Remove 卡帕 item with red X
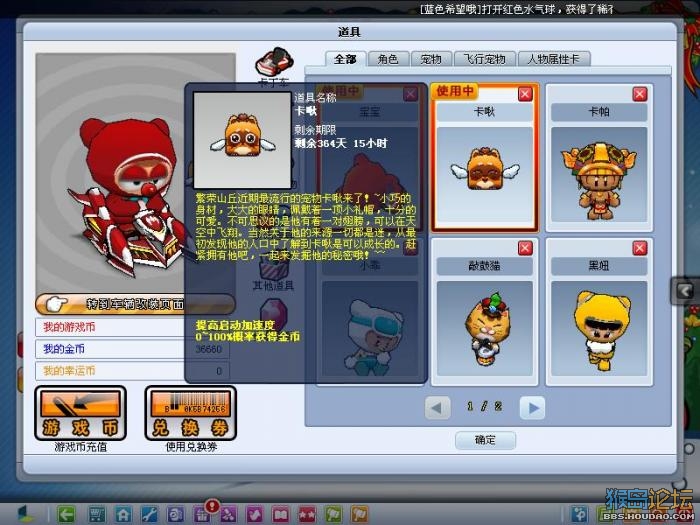Viewport: 700px width, 525px height. (640, 94)
